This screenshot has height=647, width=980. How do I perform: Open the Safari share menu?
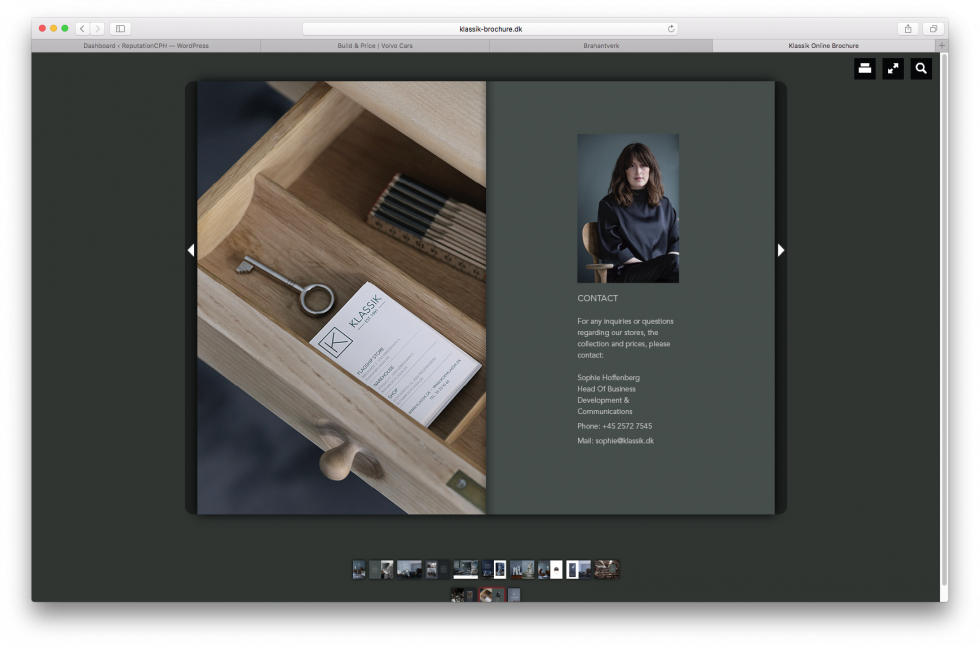point(908,29)
